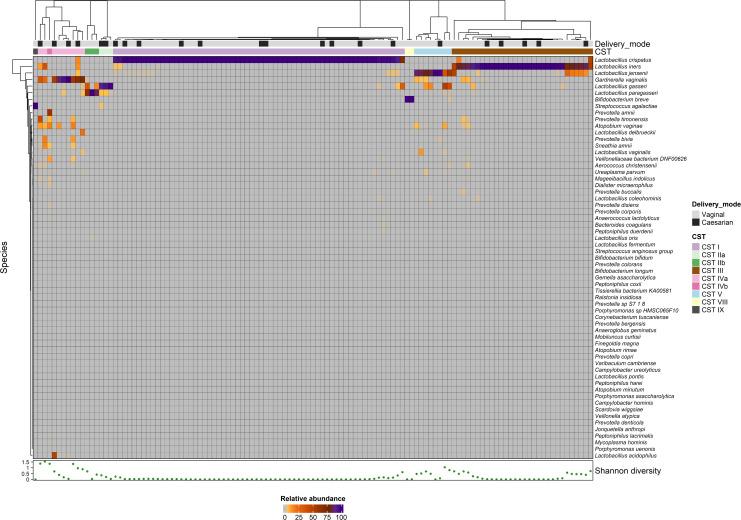This screenshot has width=741, height=520.
Task: Click the 'Gemella asaccharolytica' row label
Action: 625,278
